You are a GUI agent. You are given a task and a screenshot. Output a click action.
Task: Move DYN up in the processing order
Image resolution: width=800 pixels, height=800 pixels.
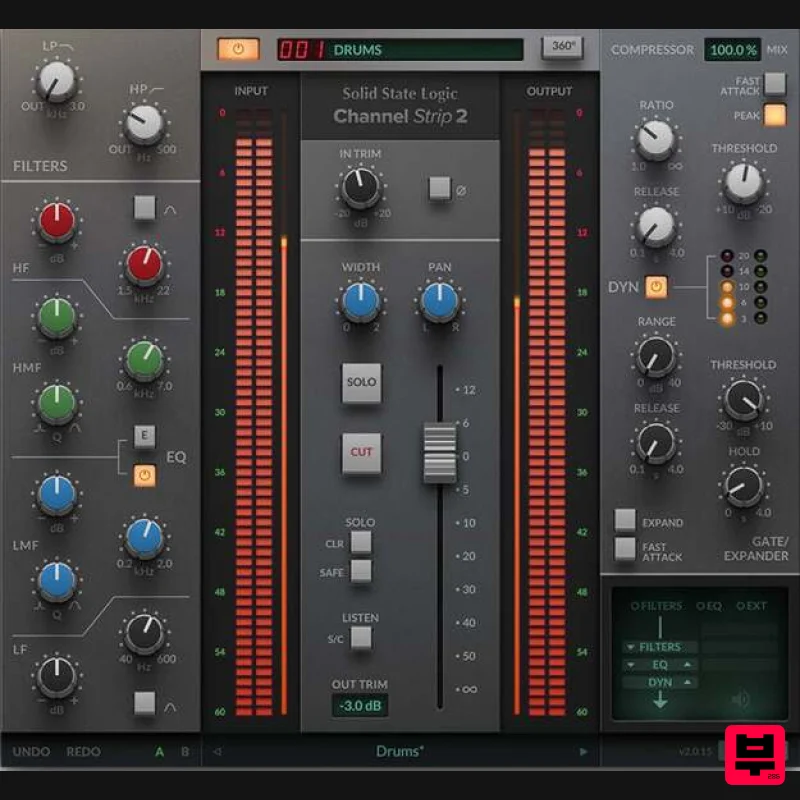tap(687, 682)
